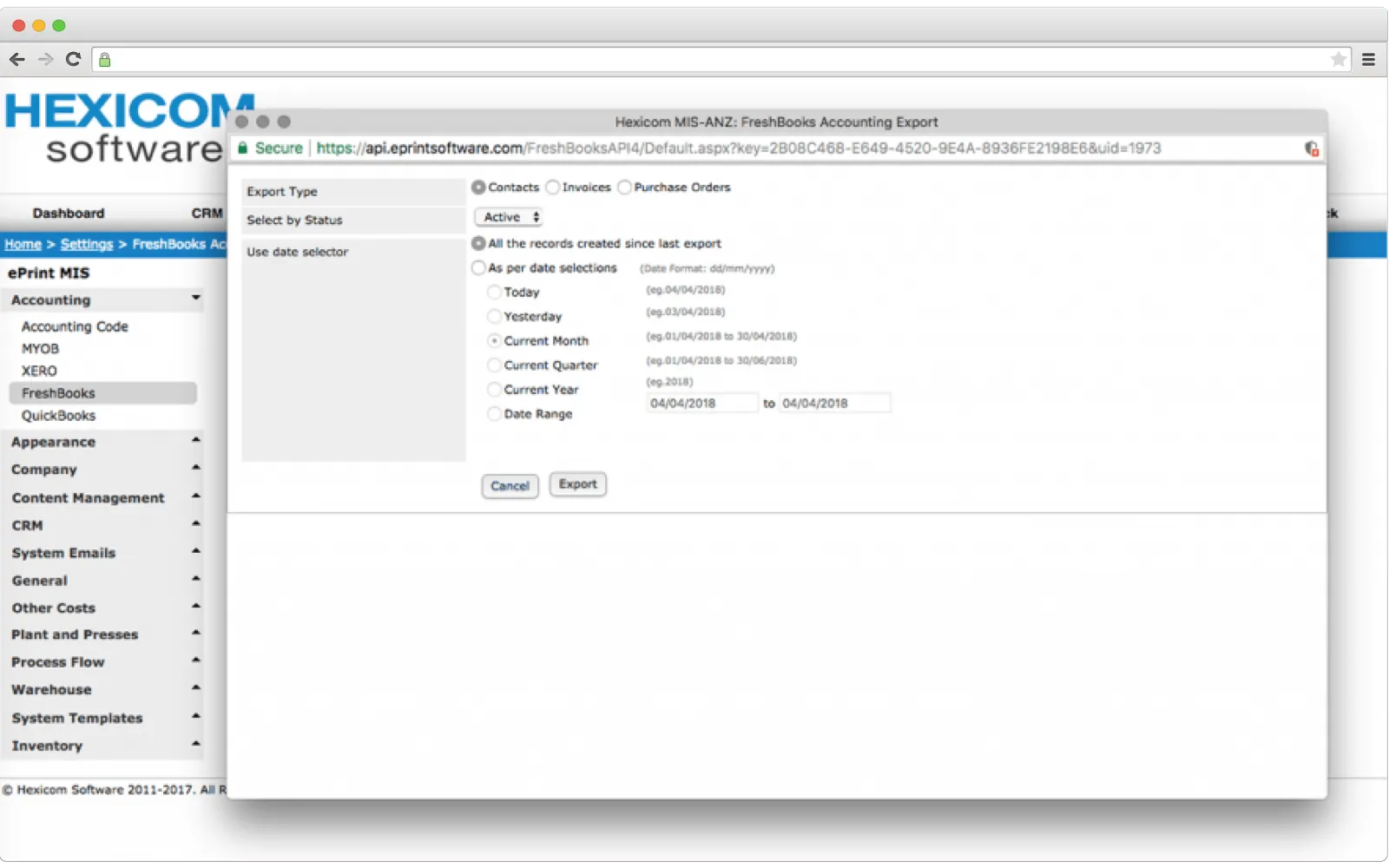Viewport: 1389px width, 868px height.
Task: Click the date range end field
Action: coord(834,404)
